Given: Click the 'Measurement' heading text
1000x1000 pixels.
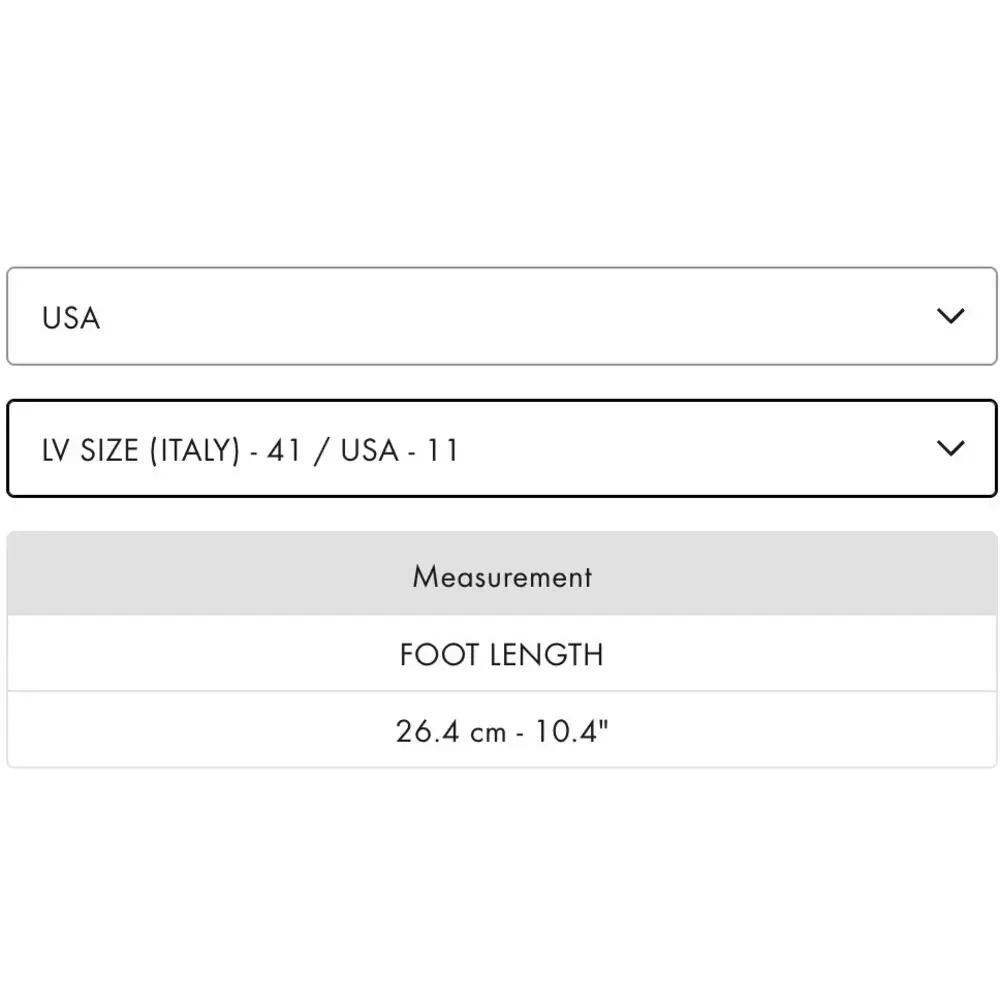Looking at the screenshot, I should coord(501,576).
